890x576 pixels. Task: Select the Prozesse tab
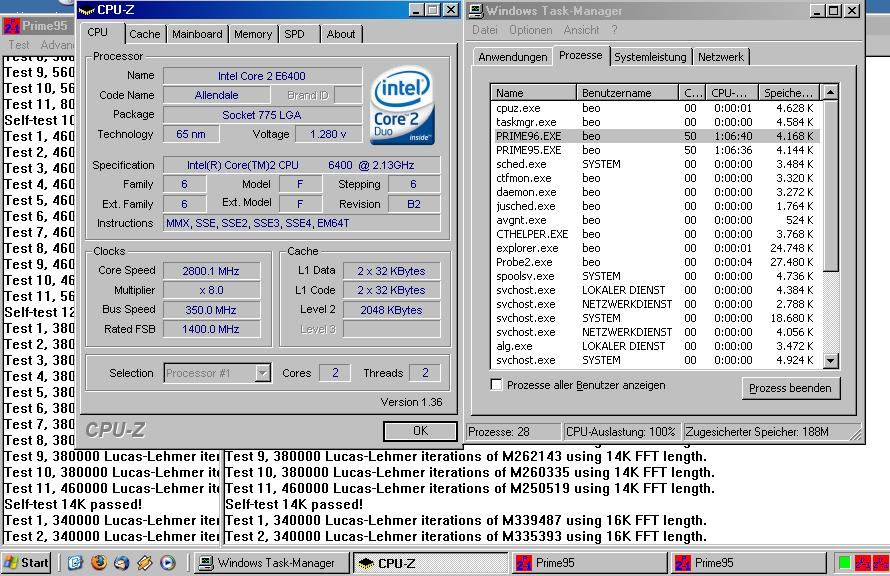click(x=581, y=56)
